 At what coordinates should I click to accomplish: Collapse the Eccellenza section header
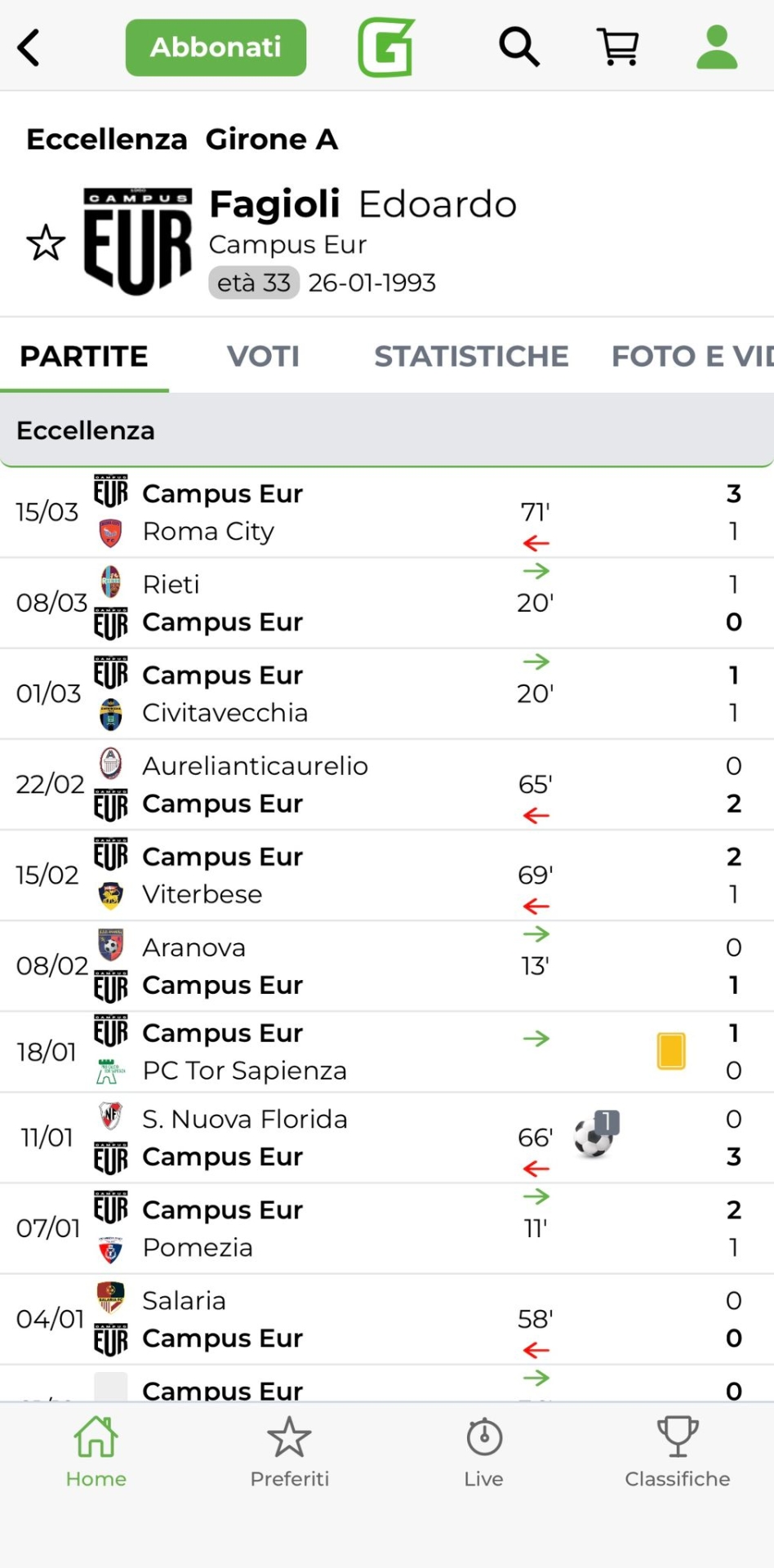click(x=387, y=430)
